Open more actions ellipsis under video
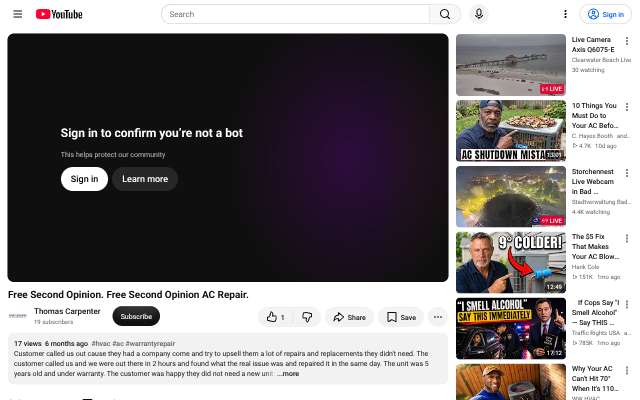This screenshot has height=400, width=640. tap(438, 317)
